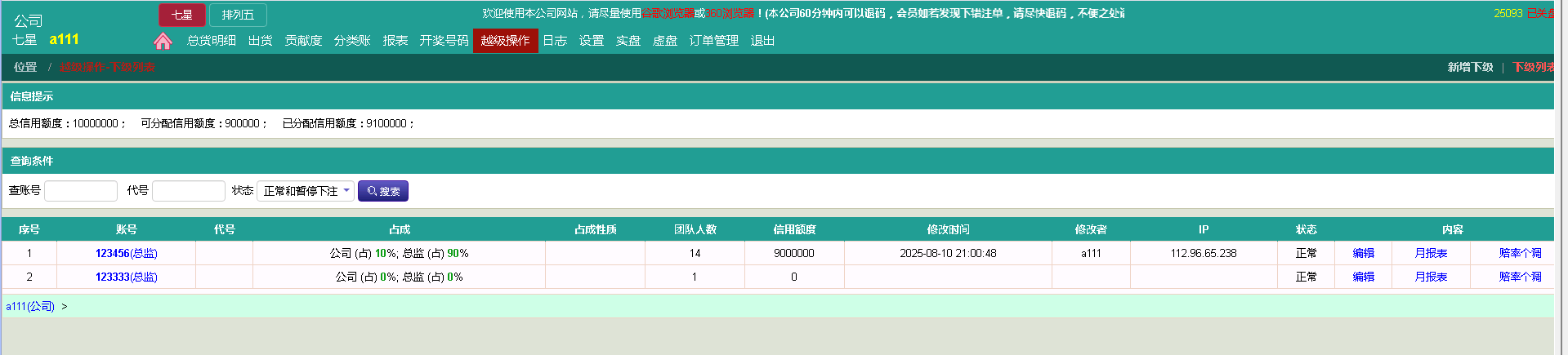Image resolution: width=1568 pixels, height=355 pixels.
Task: Click the 可分配信用额度：900000 text
Action: click(x=204, y=123)
